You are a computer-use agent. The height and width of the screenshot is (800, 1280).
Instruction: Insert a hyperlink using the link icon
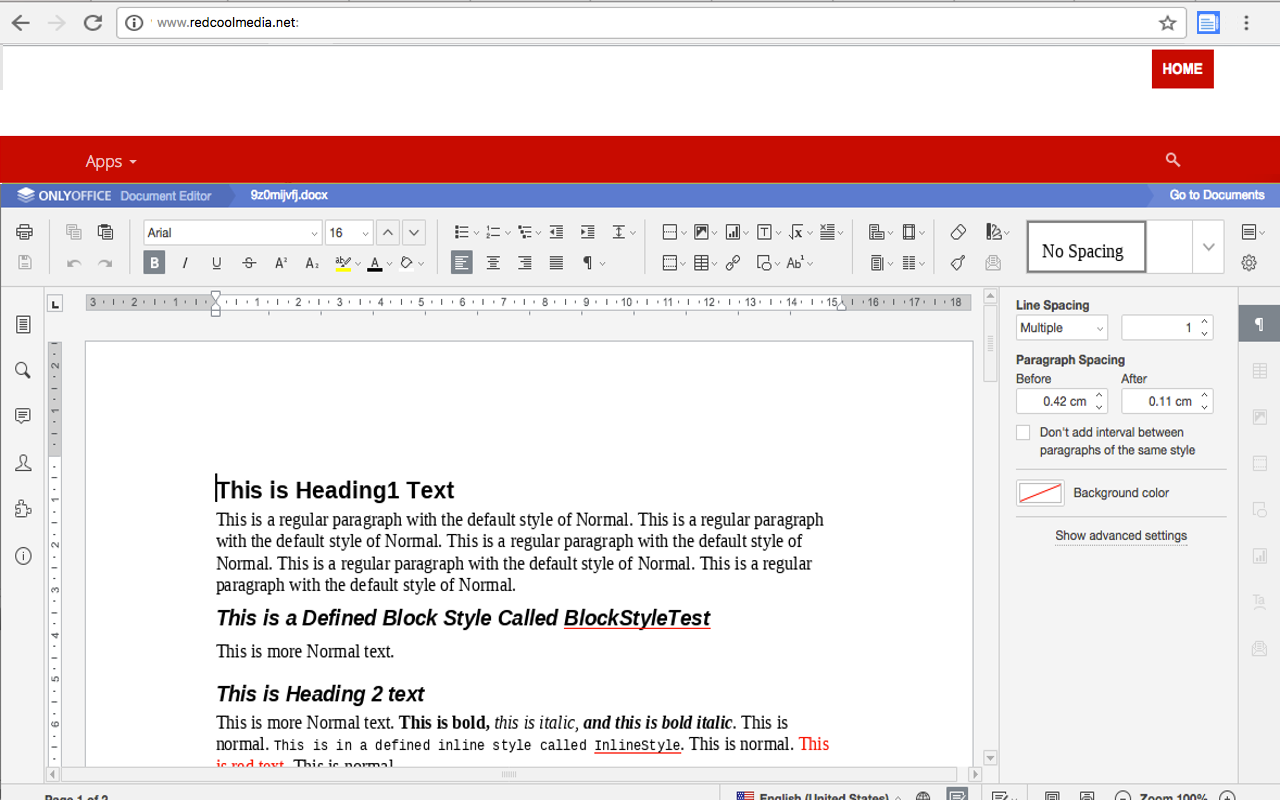tap(733, 263)
